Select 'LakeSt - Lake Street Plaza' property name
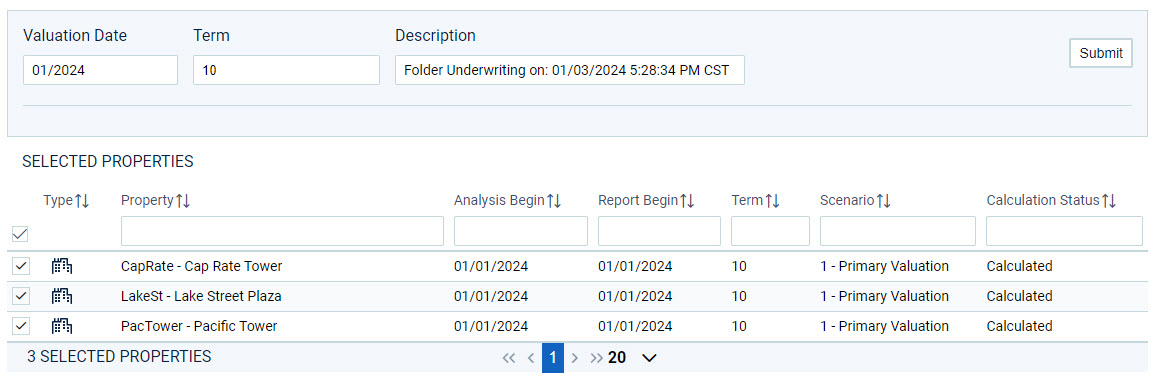 click(201, 297)
